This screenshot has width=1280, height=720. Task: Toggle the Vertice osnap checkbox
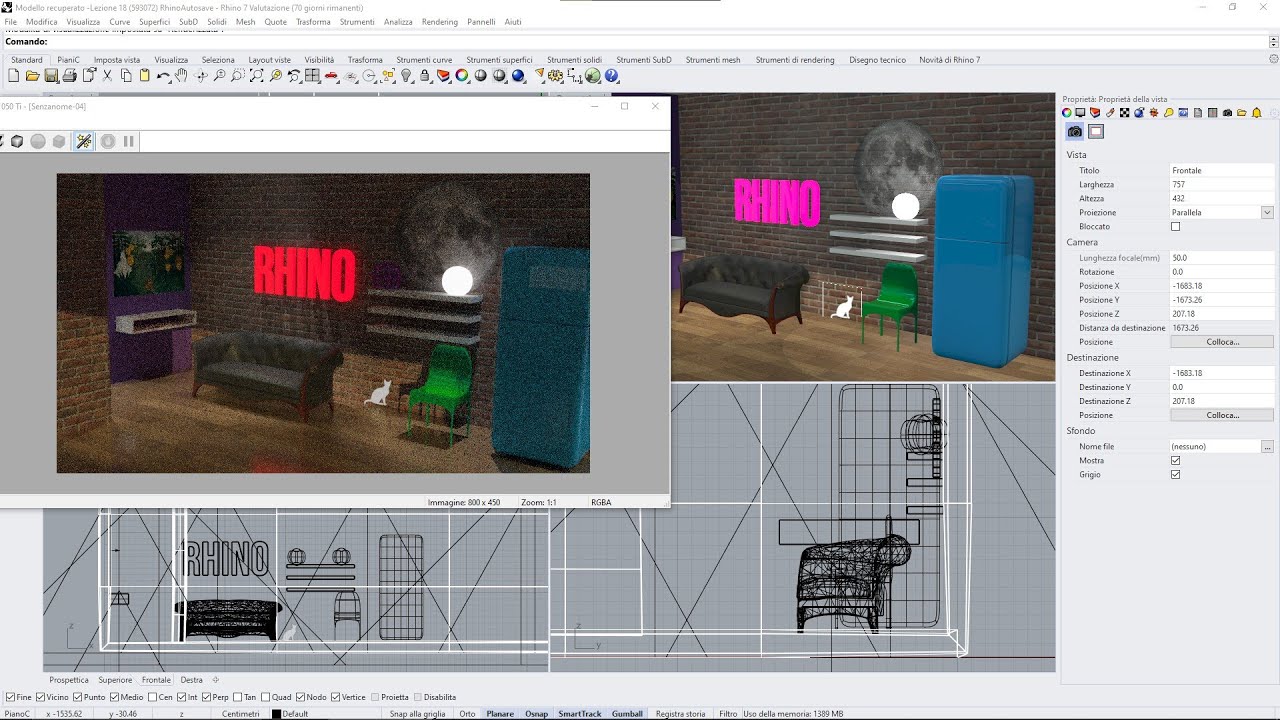click(x=335, y=697)
